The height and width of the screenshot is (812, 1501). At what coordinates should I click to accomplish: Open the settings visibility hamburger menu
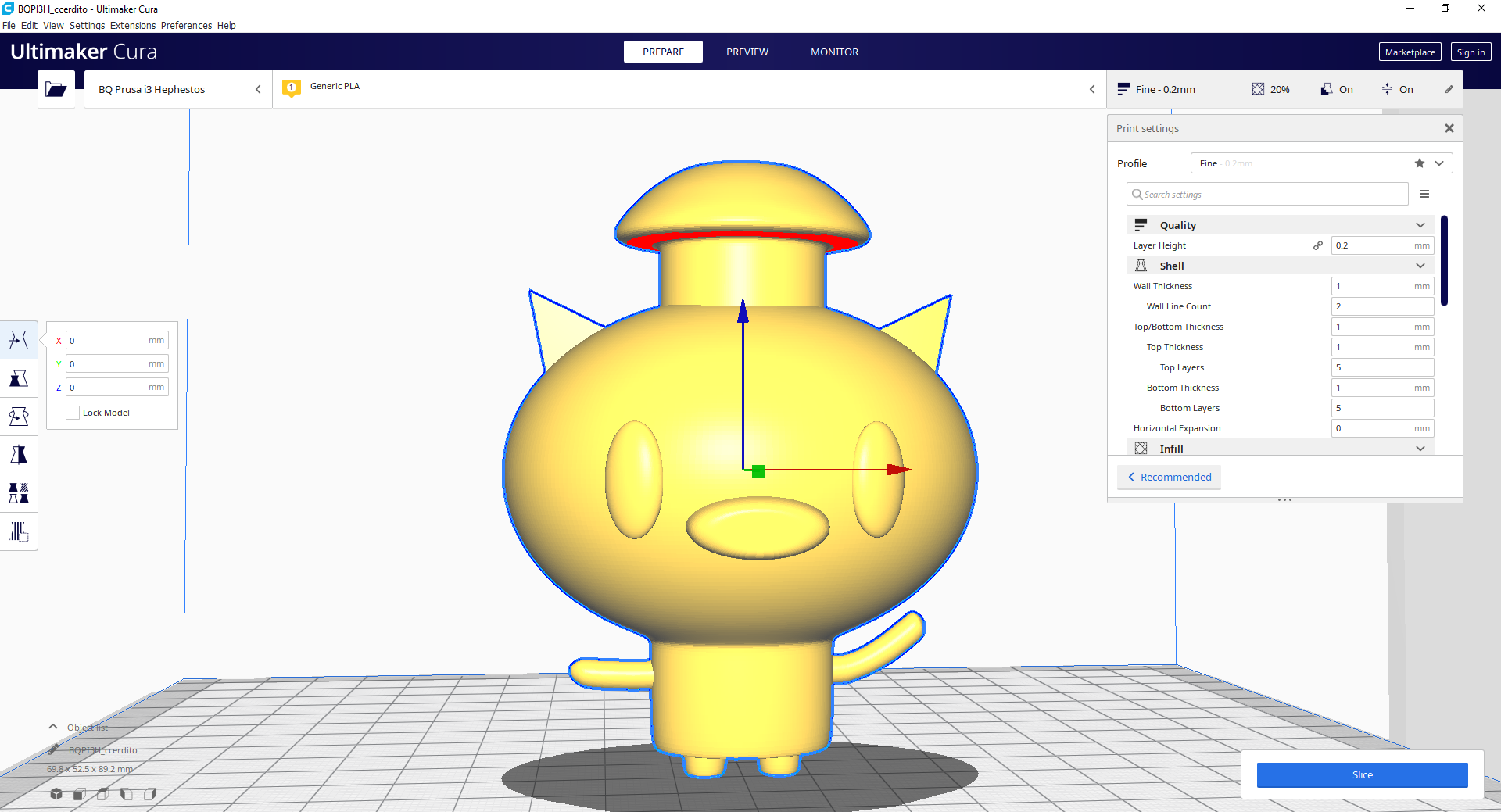coord(1425,194)
